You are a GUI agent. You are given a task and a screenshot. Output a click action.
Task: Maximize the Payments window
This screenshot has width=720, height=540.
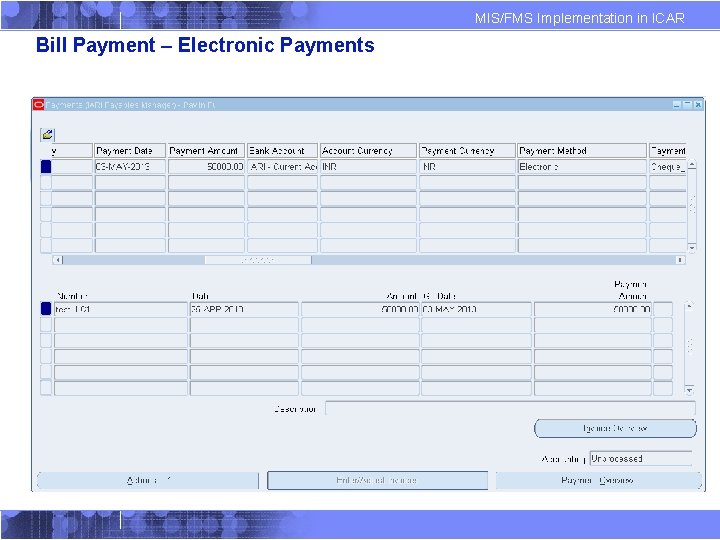coord(687,105)
